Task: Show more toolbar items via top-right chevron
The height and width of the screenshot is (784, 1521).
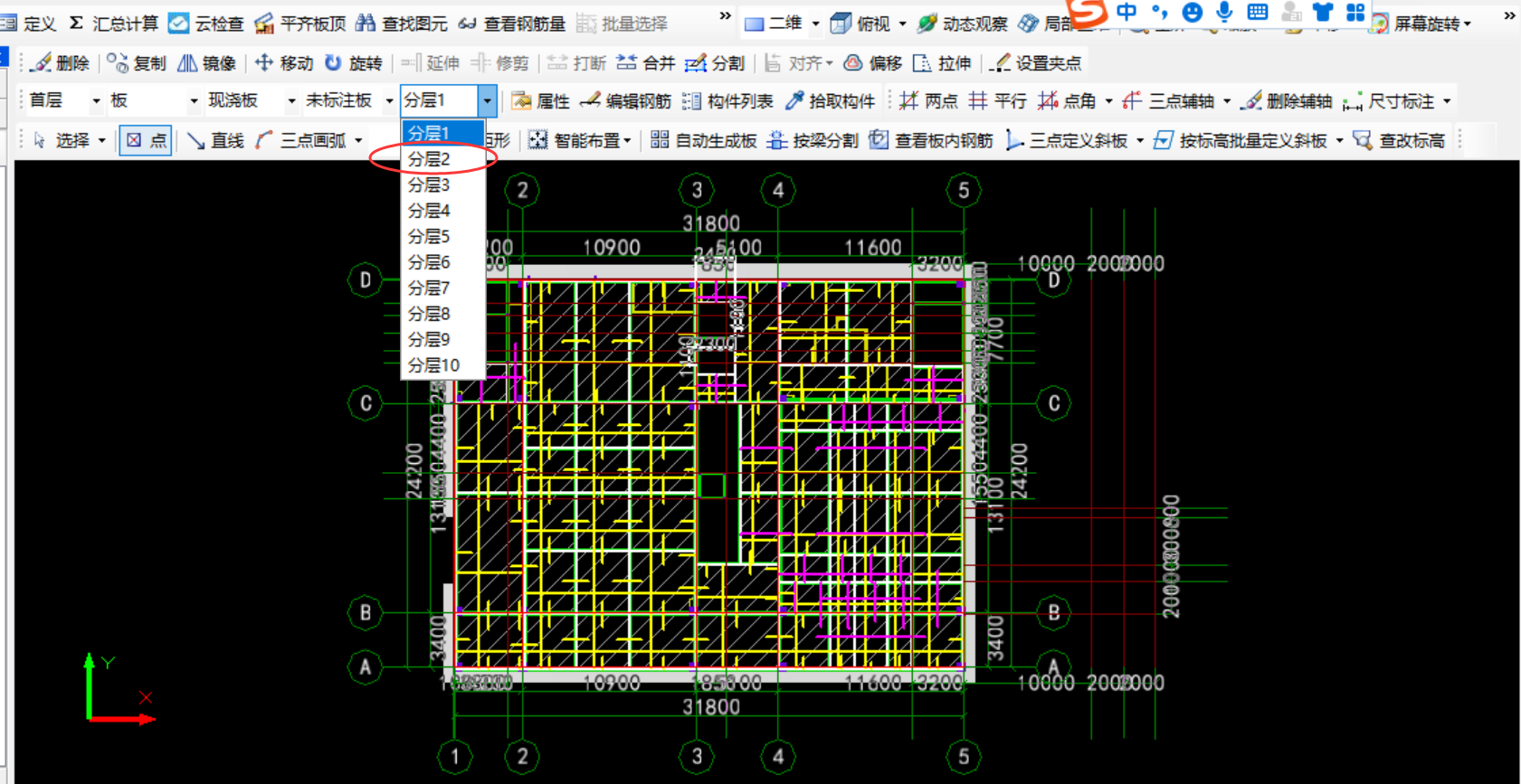Action: 1509,15
